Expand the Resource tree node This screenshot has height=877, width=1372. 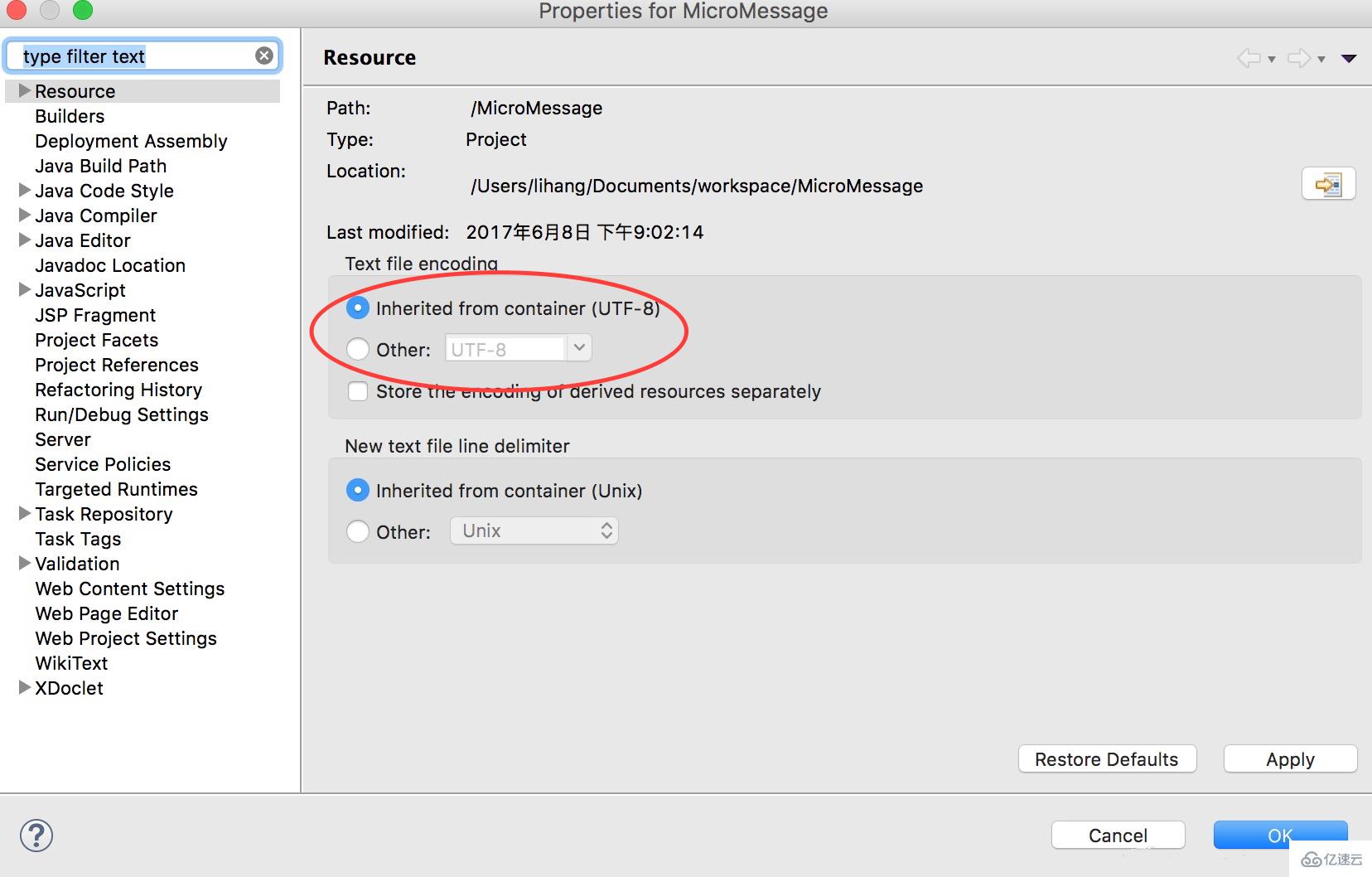click(x=25, y=90)
